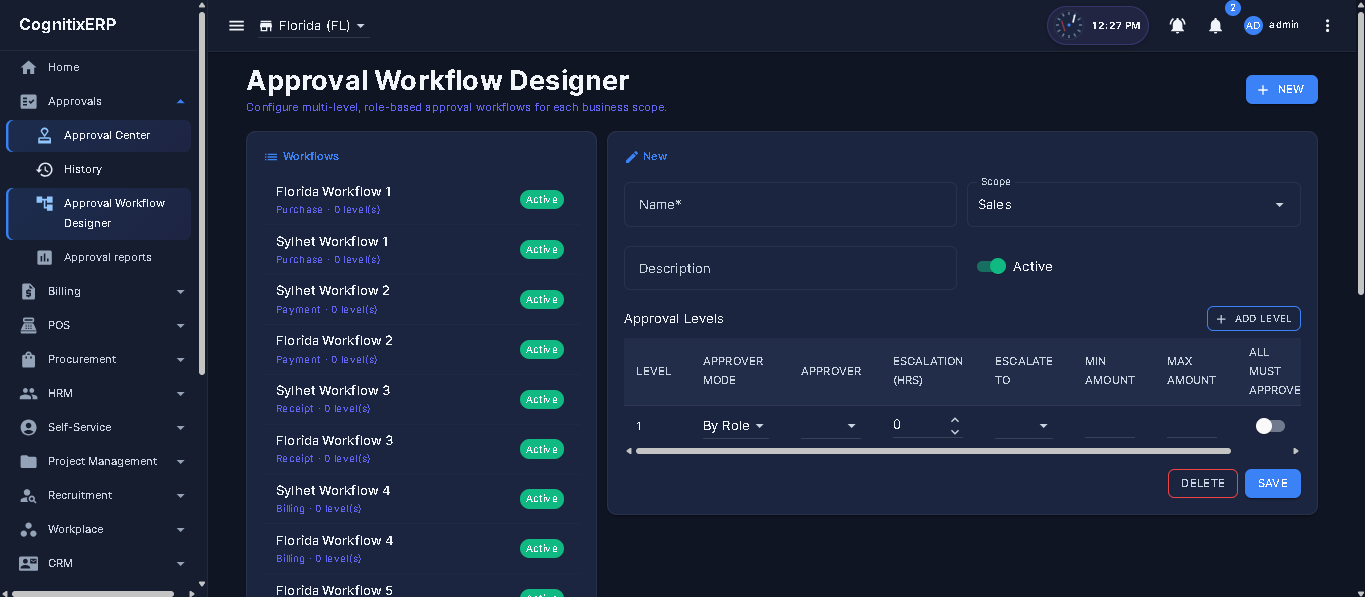Click the Approval Workflow Designer tree icon

(x=44, y=203)
